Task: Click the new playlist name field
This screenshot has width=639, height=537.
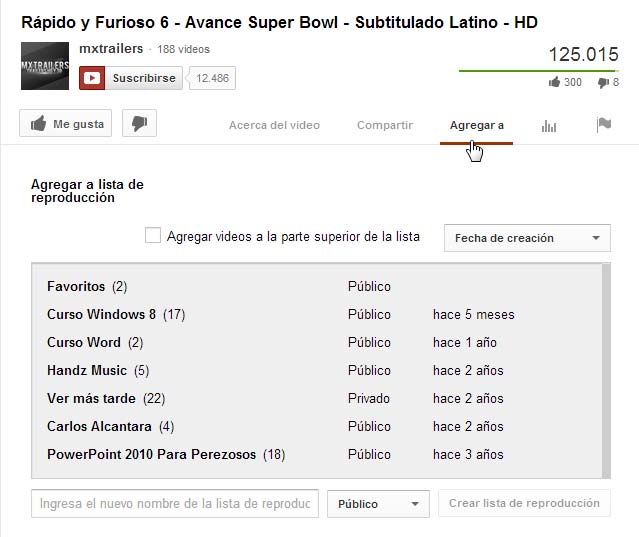Action: pyautogui.click(x=175, y=504)
